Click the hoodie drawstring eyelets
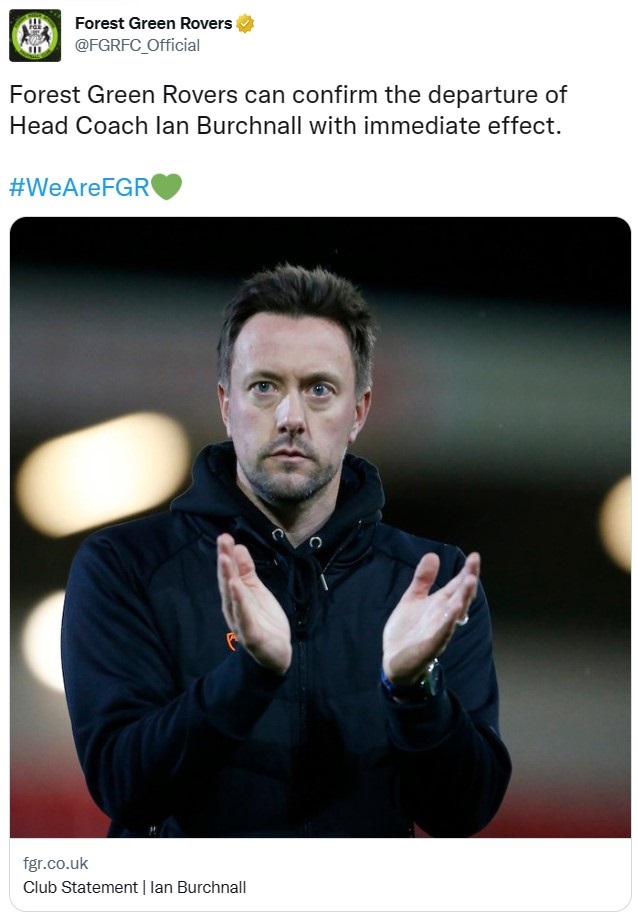638x921 pixels. click(x=297, y=537)
